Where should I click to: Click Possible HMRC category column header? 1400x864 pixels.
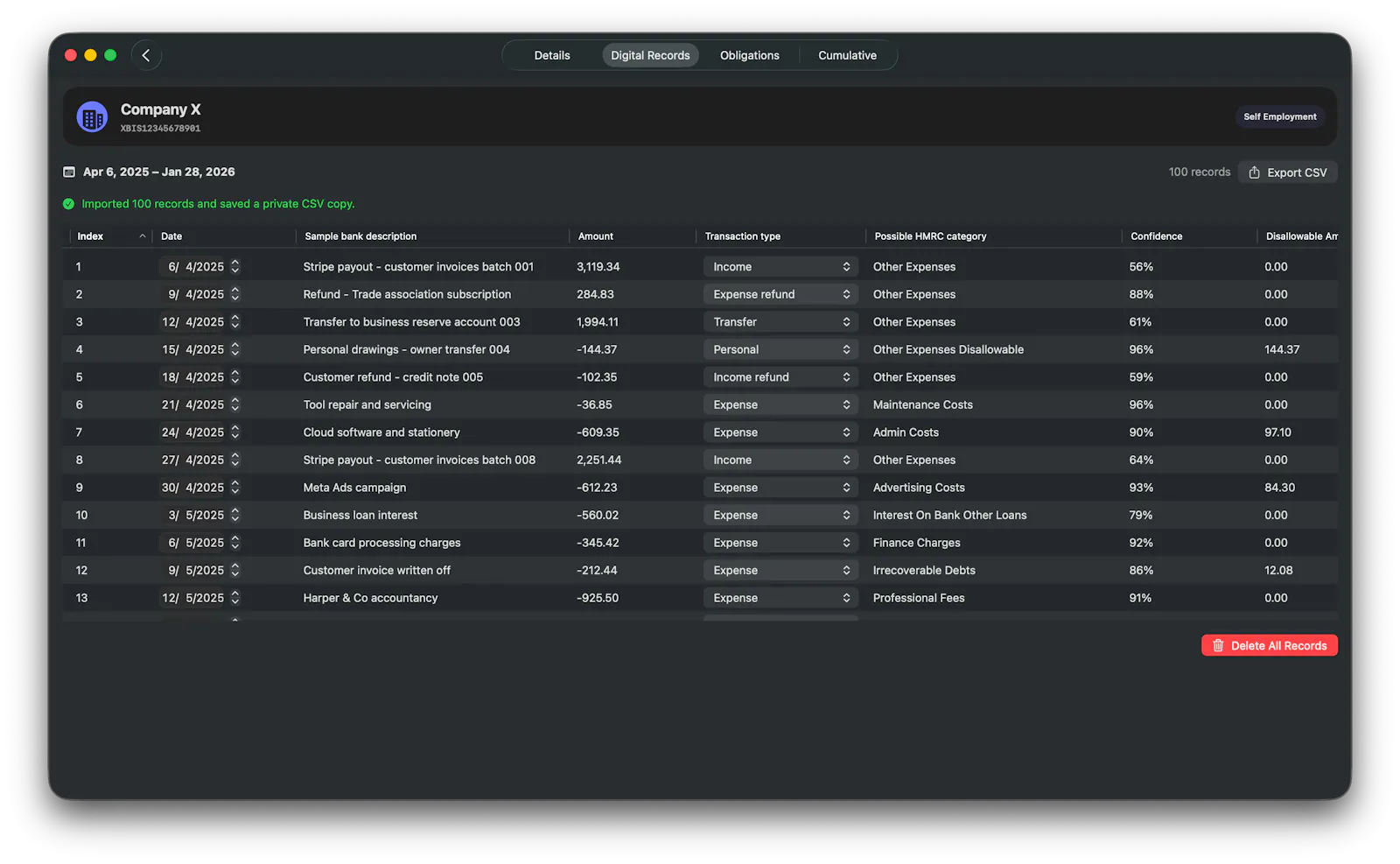click(x=930, y=236)
